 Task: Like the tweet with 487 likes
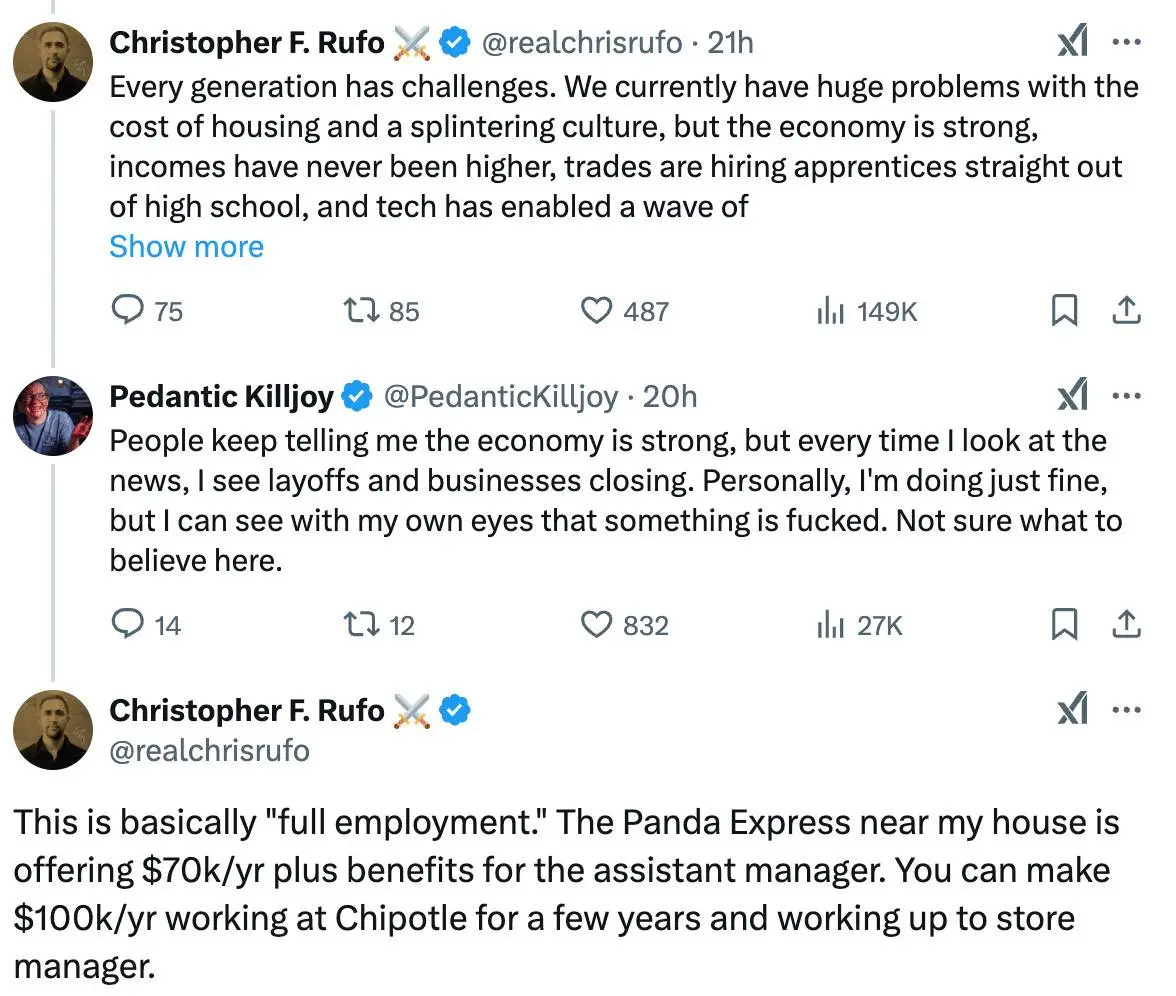pyautogui.click(x=597, y=311)
